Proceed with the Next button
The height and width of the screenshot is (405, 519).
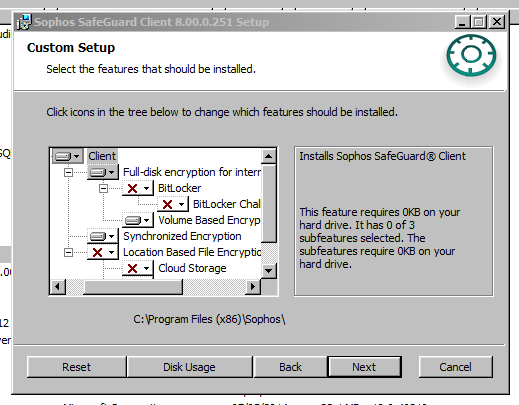click(x=364, y=367)
